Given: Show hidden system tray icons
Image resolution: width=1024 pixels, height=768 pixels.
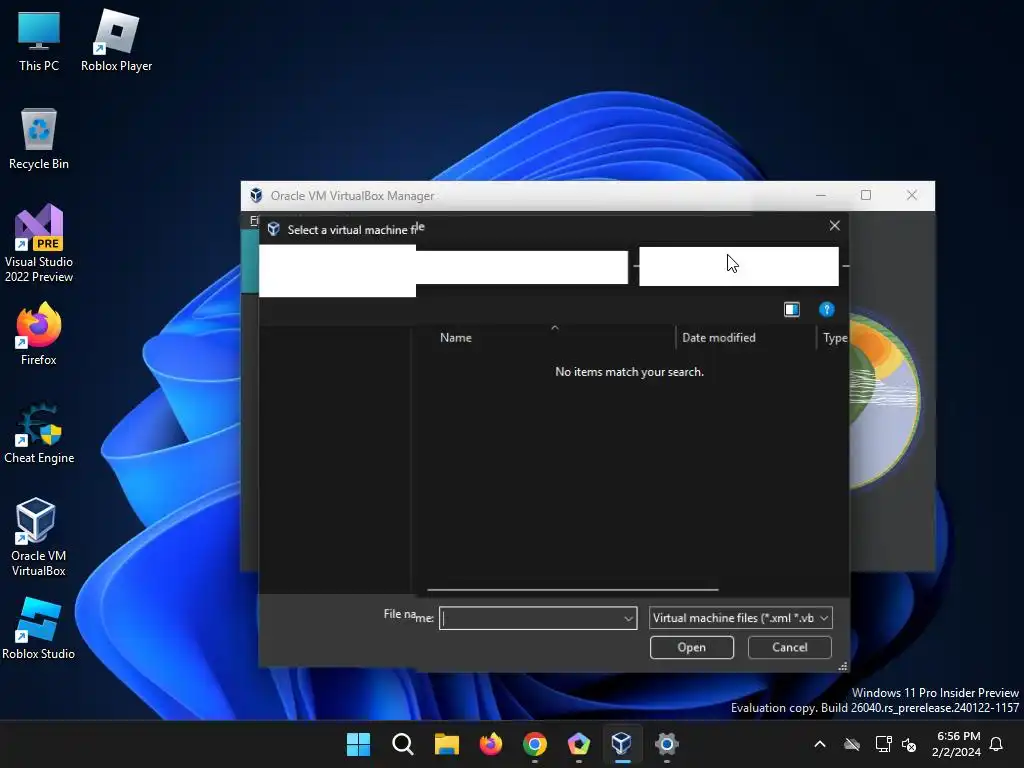Looking at the screenshot, I should 820,744.
